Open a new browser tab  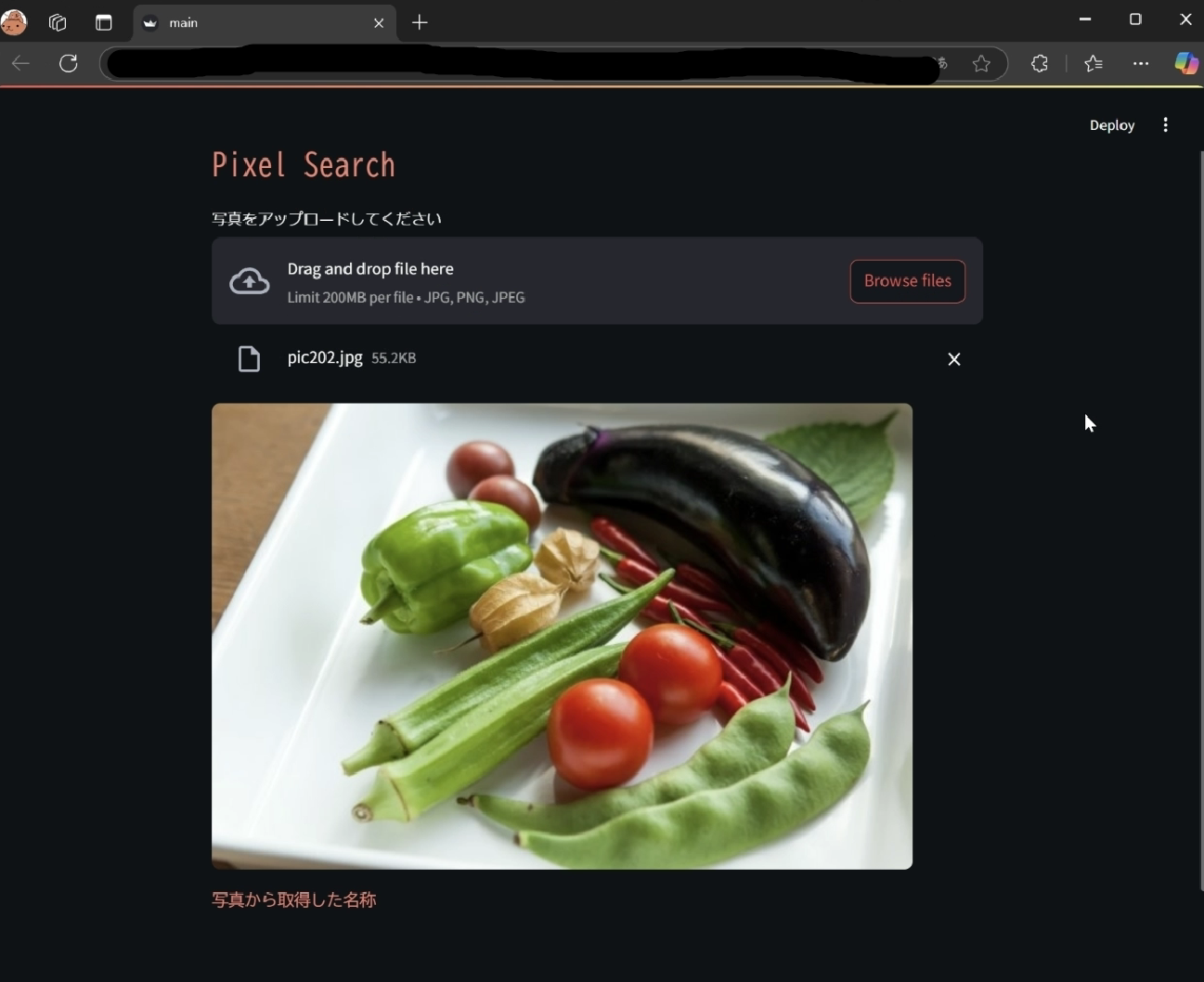pyautogui.click(x=420, y=22)
